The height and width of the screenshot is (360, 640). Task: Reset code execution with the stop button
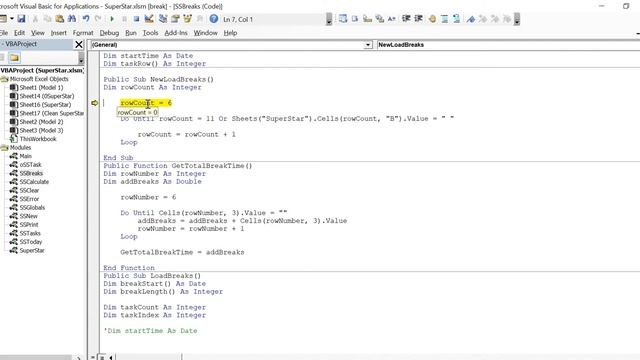click(136, 19)
